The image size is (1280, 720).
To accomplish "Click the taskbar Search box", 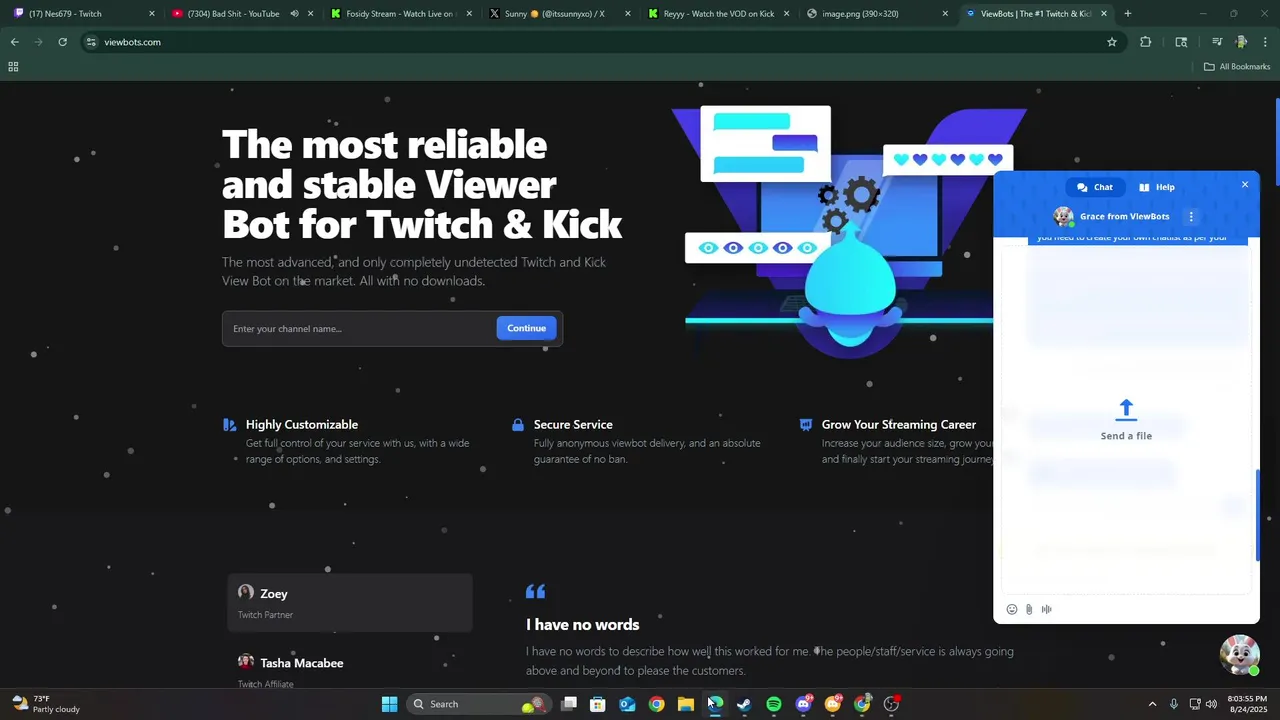I will tap(479, 704).
